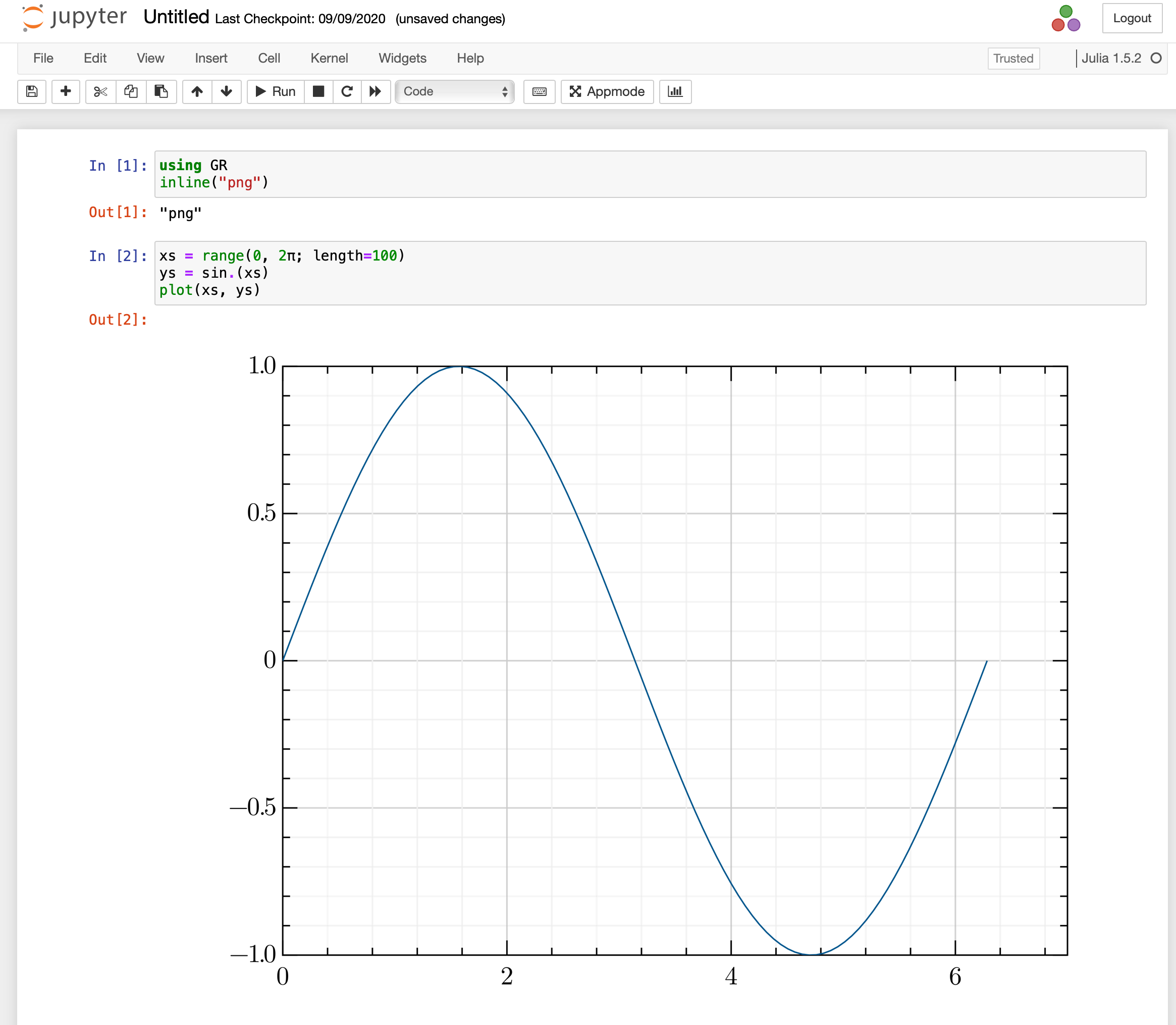The width and height of the screenshot is (1176, 1025).
Task: Restart and rerun the notebook with fast-forward
Action: click(x=376, y=91)
